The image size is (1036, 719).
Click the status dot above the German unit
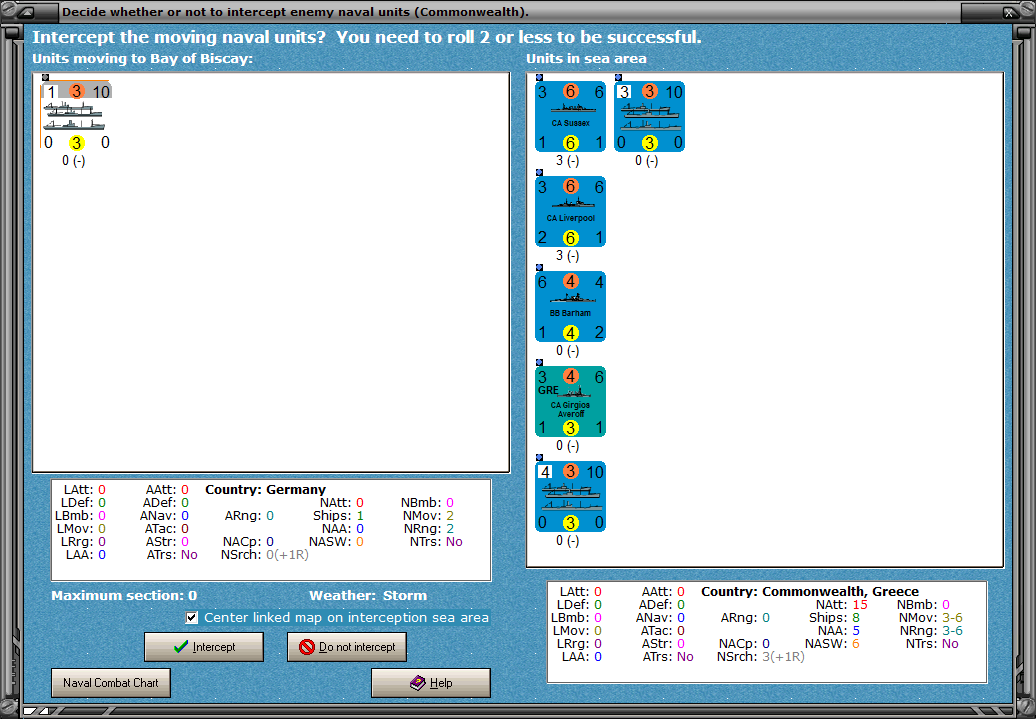click(45, 77)
